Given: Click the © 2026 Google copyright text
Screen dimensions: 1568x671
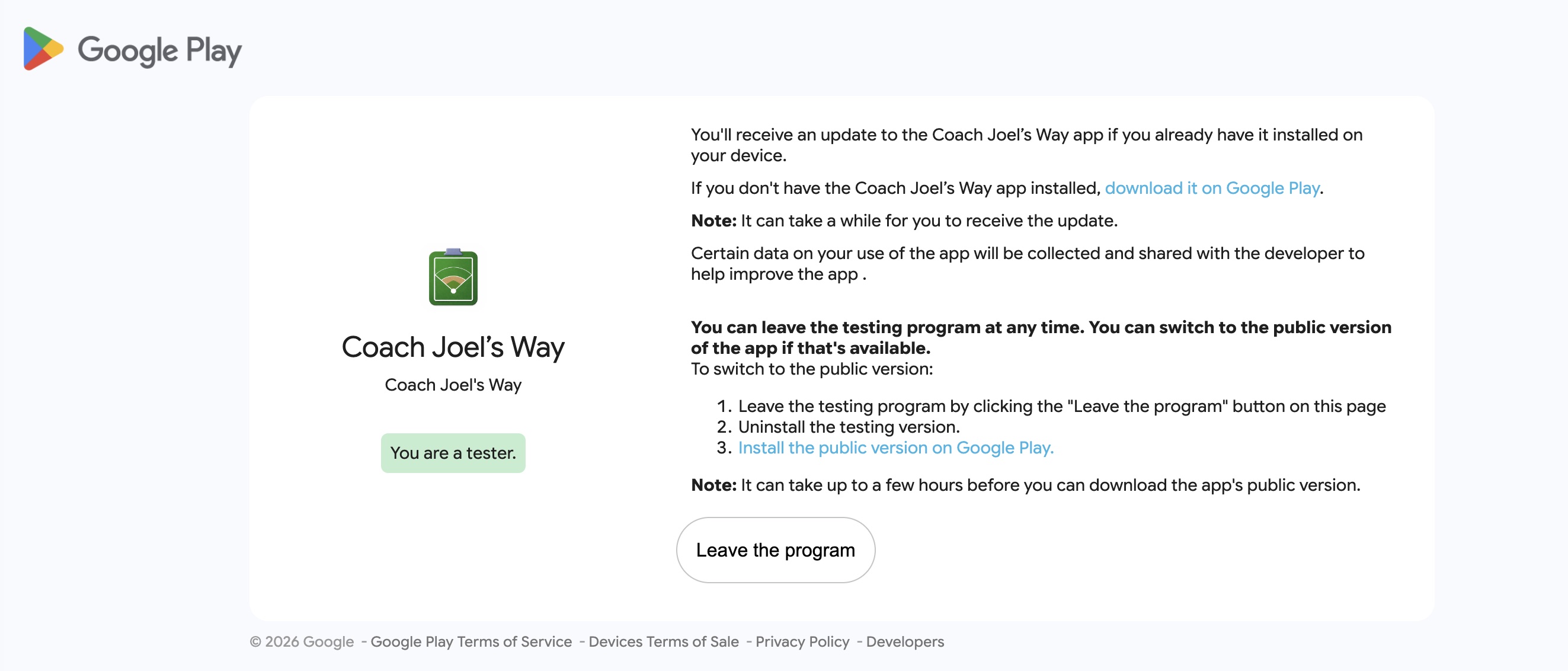Looking at the screenshot, I should click(x=302, y=642).
